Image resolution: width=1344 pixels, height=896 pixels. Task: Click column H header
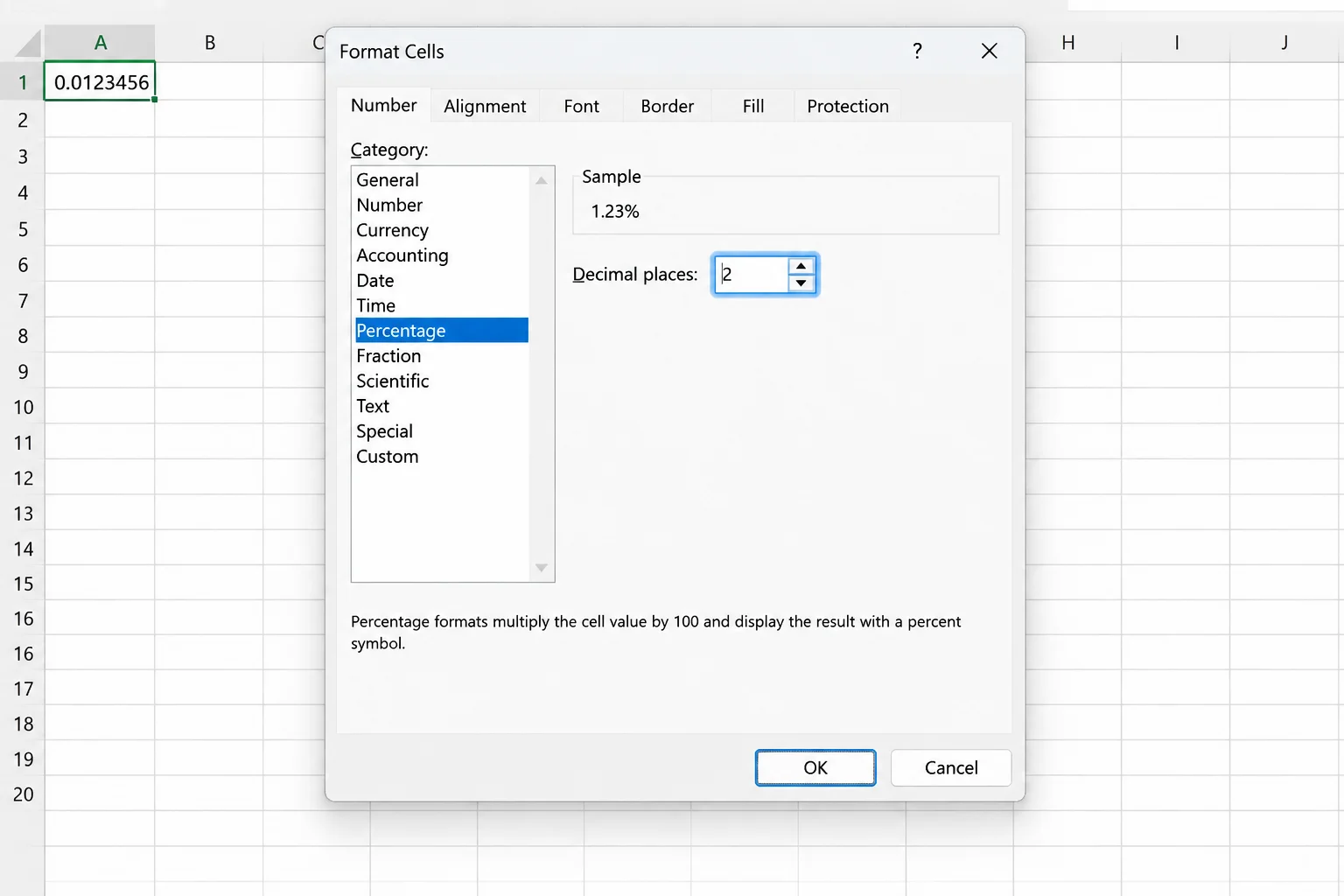coord(1067,42)
